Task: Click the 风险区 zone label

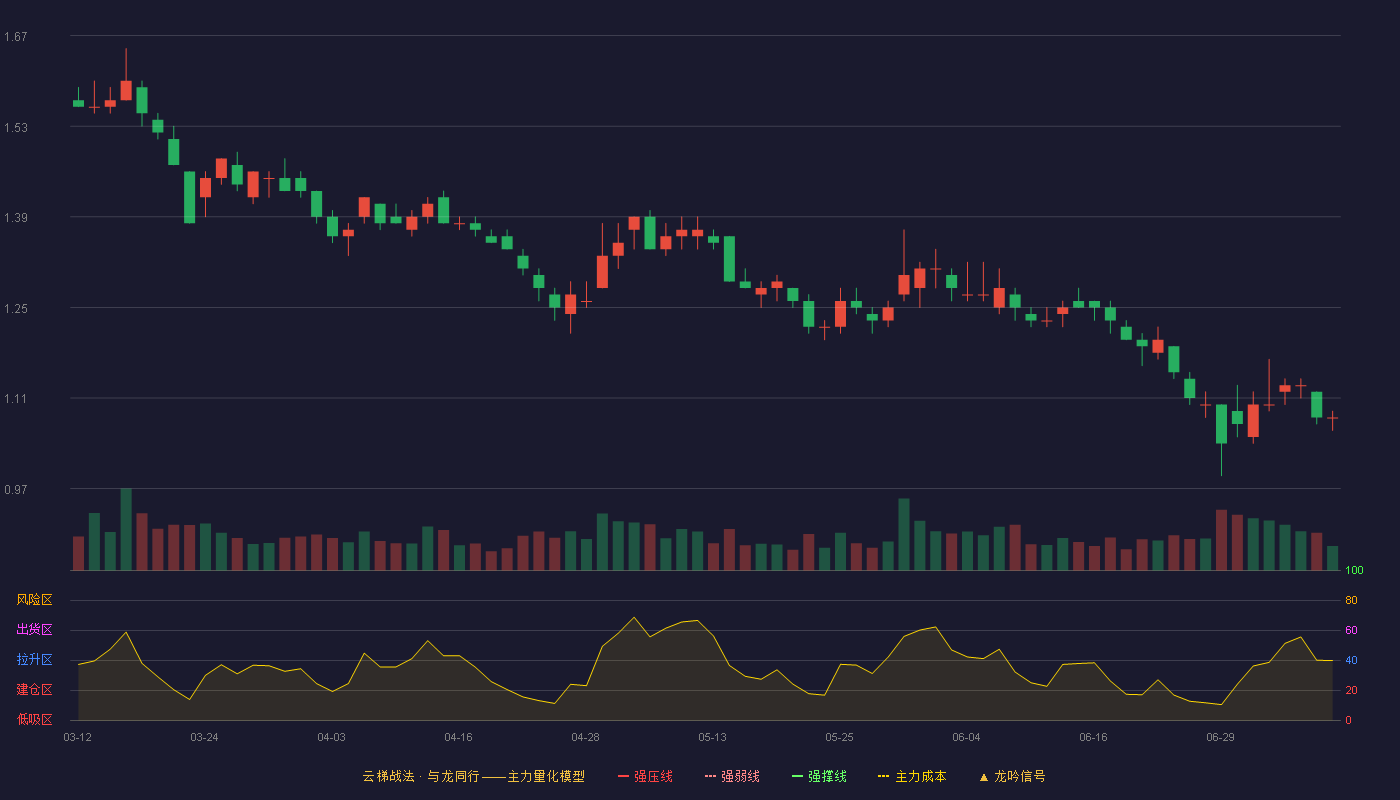Action: [x=34, y=600]
